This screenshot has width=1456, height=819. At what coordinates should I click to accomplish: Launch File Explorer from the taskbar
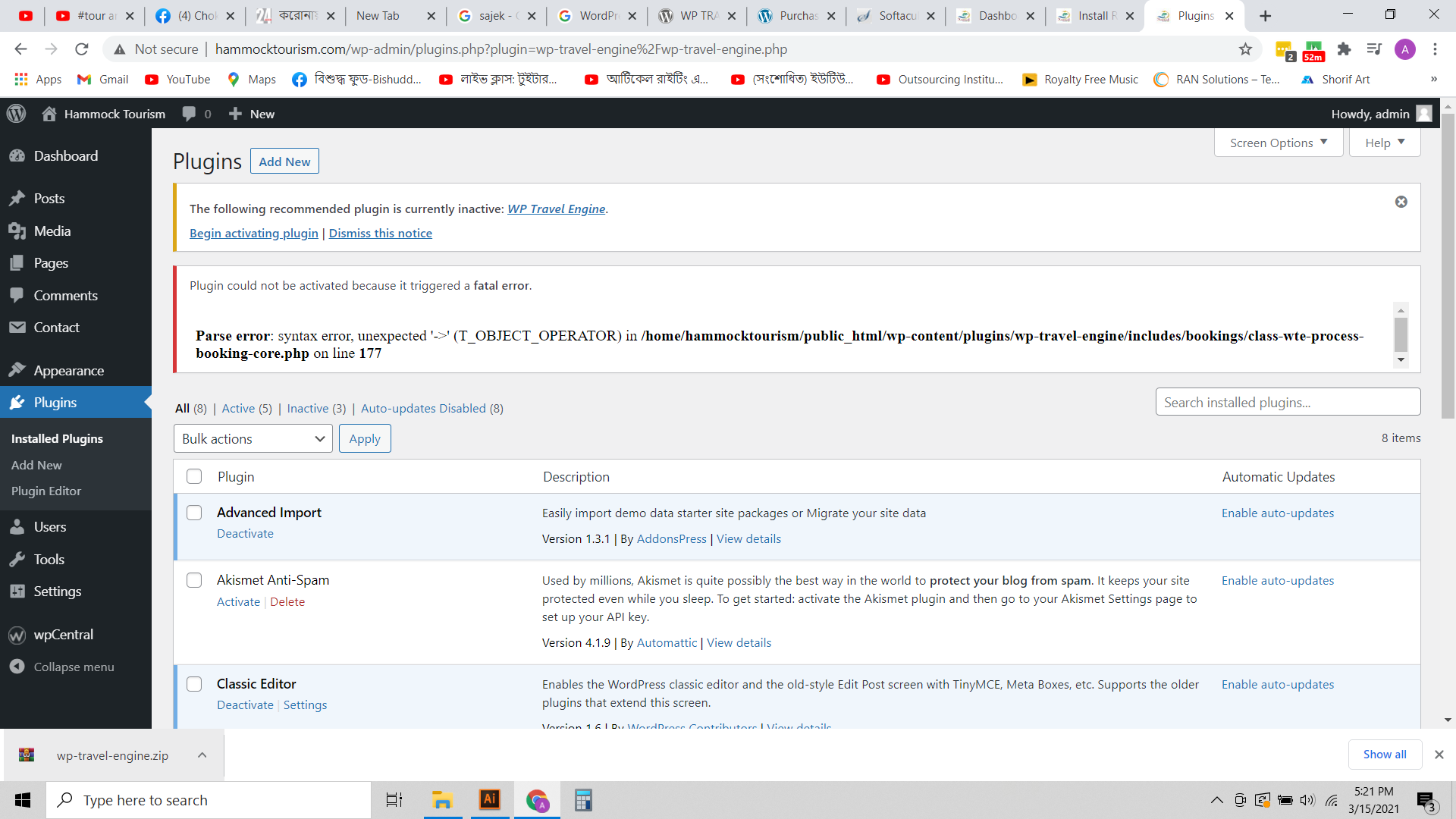442,800
